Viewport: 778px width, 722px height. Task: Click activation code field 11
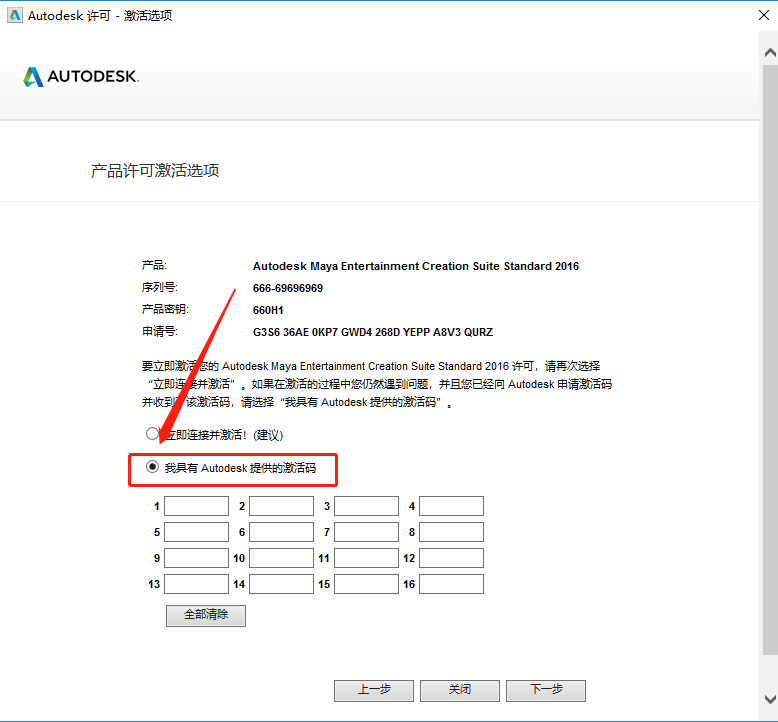pos(366,558)
